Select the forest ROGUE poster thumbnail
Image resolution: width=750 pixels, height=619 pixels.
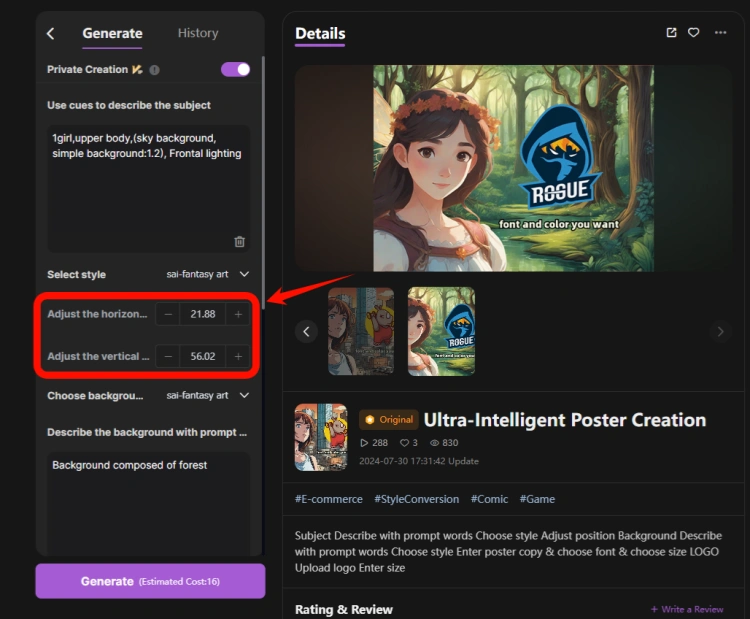[x=441, y=331]
